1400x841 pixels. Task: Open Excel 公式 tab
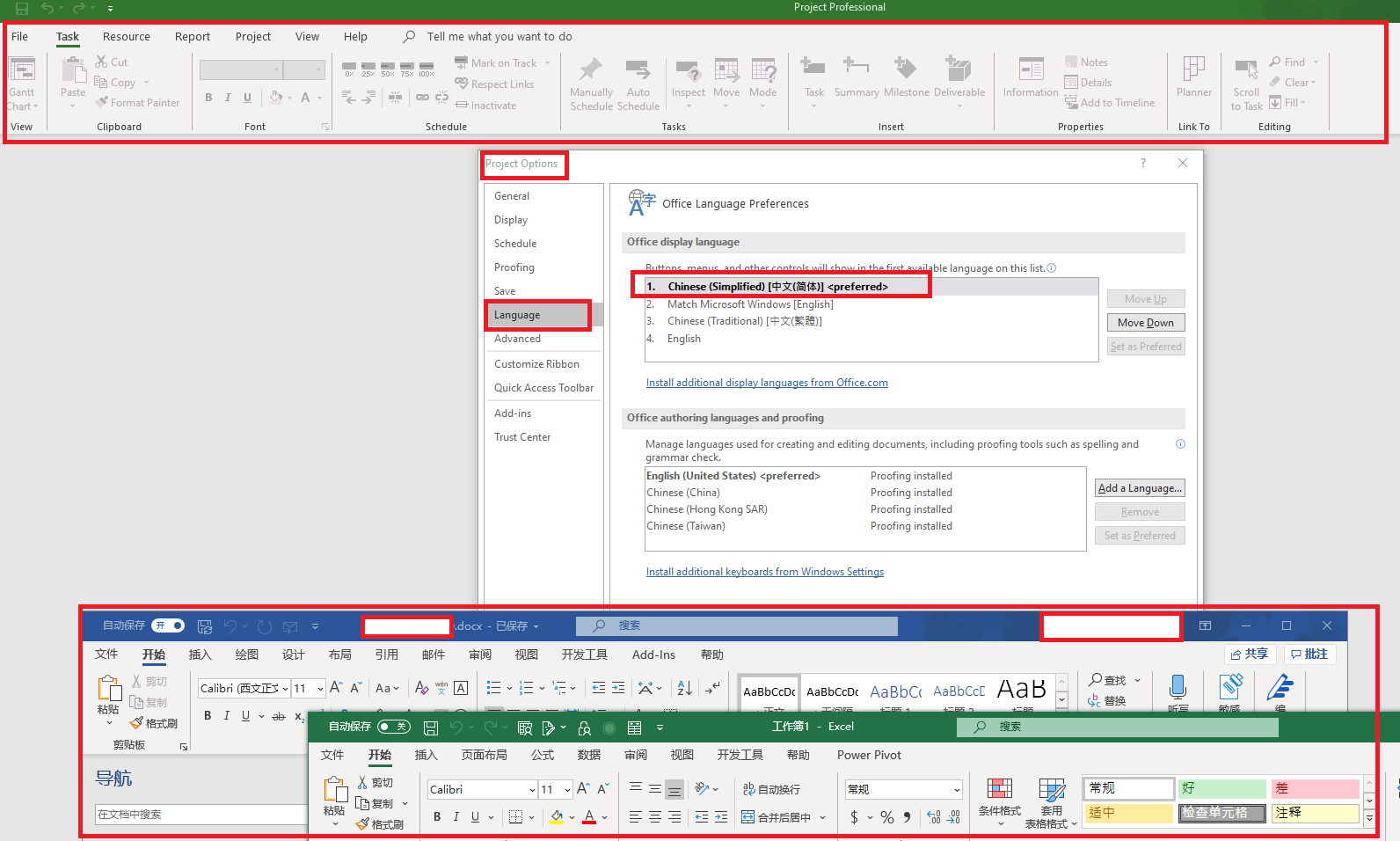click(543, 755)
